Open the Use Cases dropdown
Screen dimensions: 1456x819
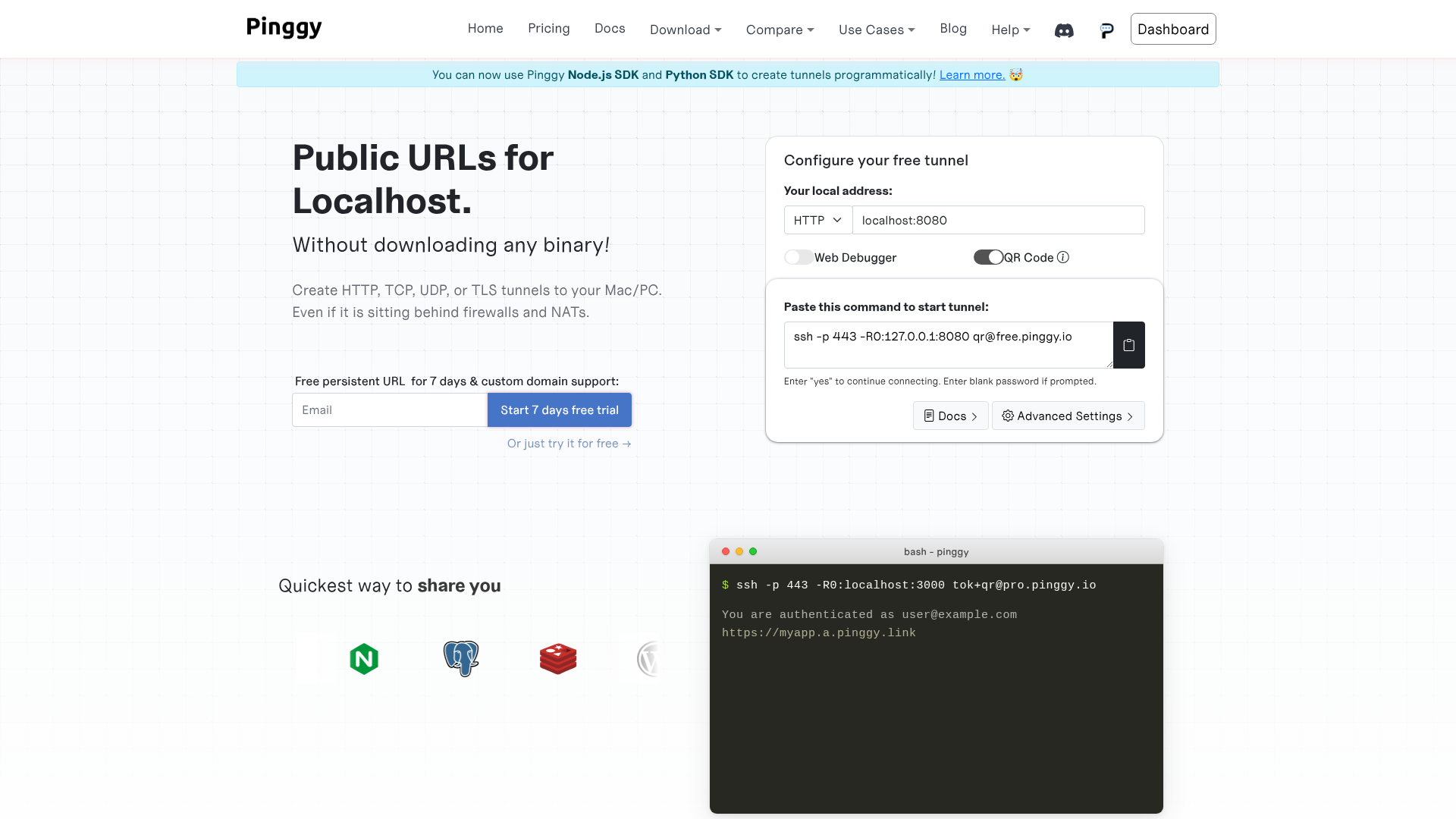876,30
